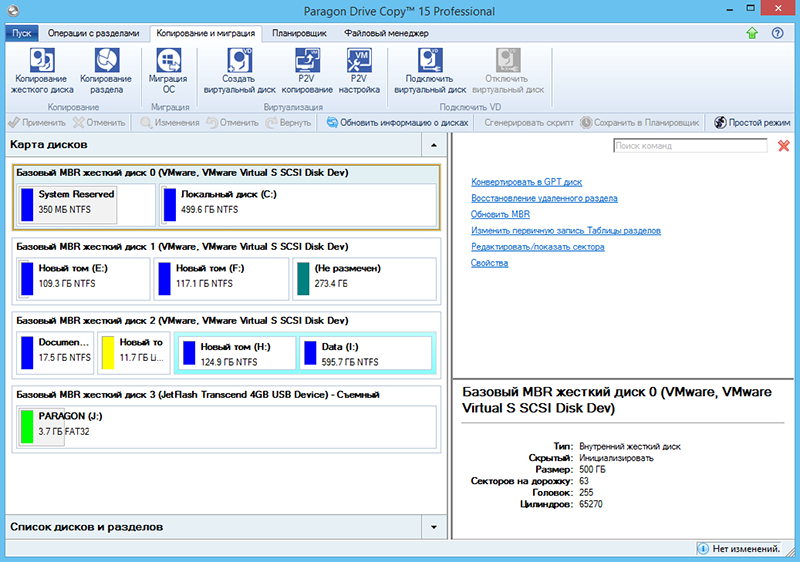Expand Список дисков и разделов panel

point(433,526)
